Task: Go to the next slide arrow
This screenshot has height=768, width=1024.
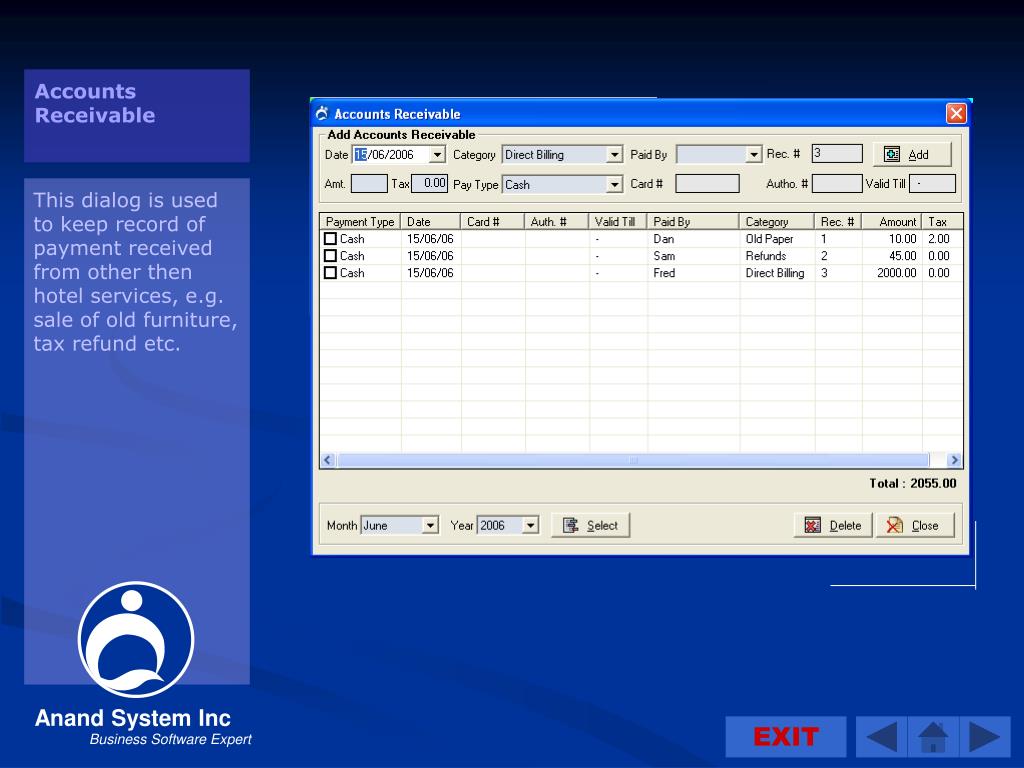Action: pyautogui.click(x=985, y=737)
